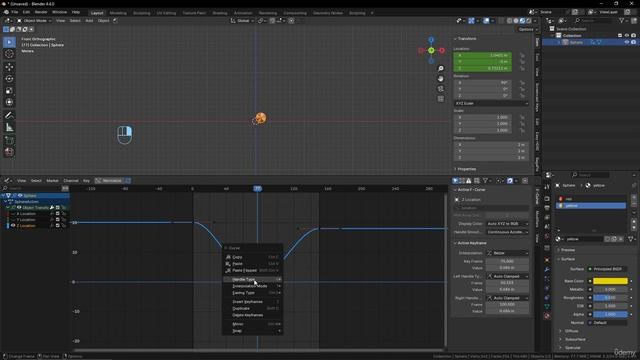Open the Object Data properties tab icon
640x360 pixels.
pyautogui.click(x=547, y=306)
